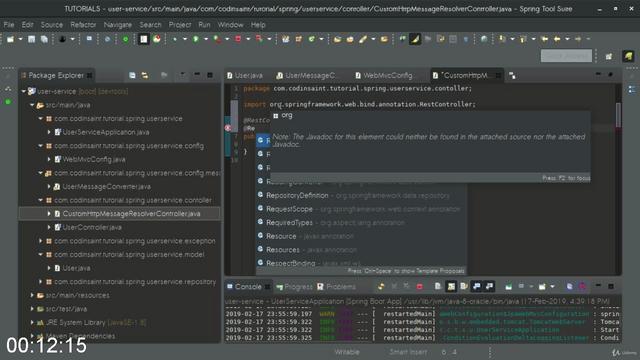Image resolution: width=640 pixels, height=360 pixels.
Task: Switch to the WebMvcConfig editor tab
Action: [384, 76]
